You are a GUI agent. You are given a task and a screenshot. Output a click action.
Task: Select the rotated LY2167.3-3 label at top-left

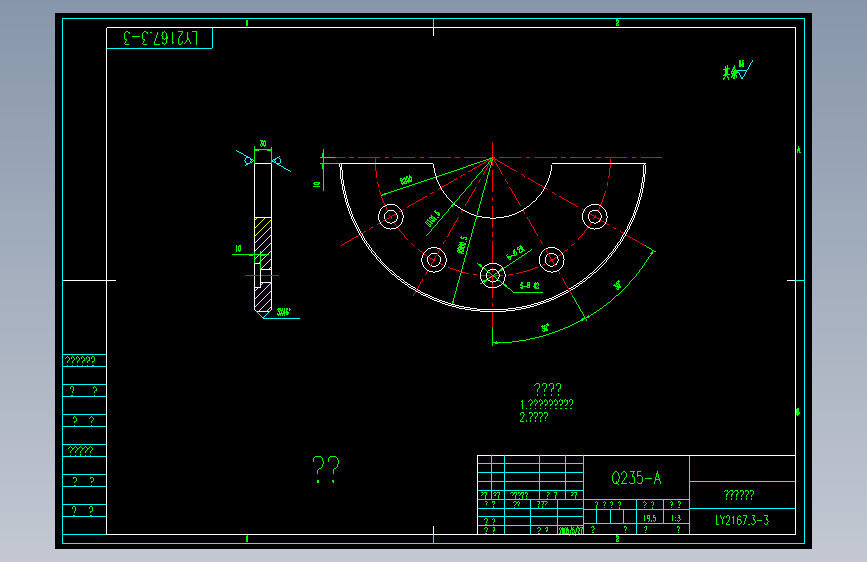click(160, 38)
